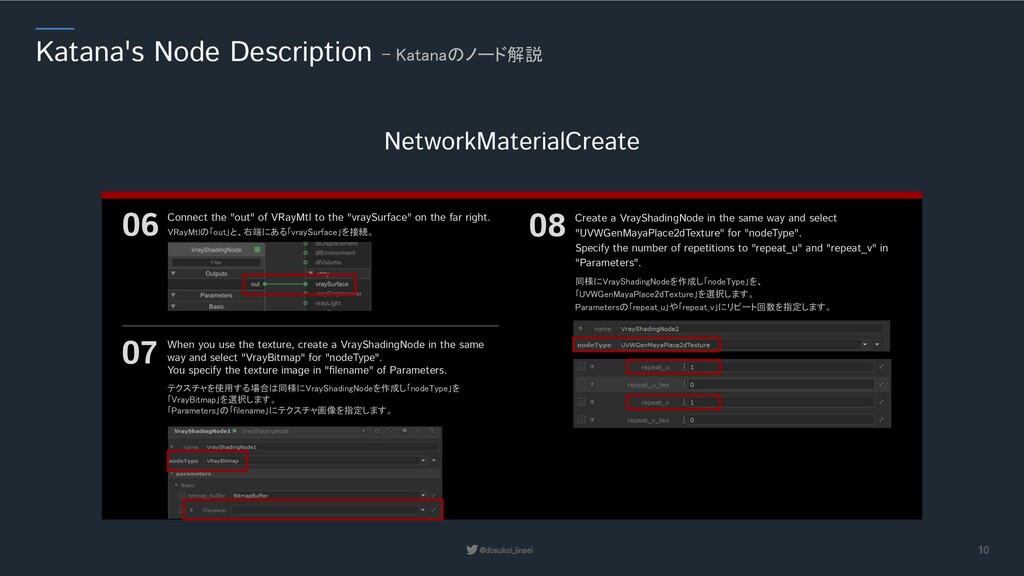Click the keyframe icon beside repeat_v_tex value
The image size is (1024, 576).
[x=684, y=420]
